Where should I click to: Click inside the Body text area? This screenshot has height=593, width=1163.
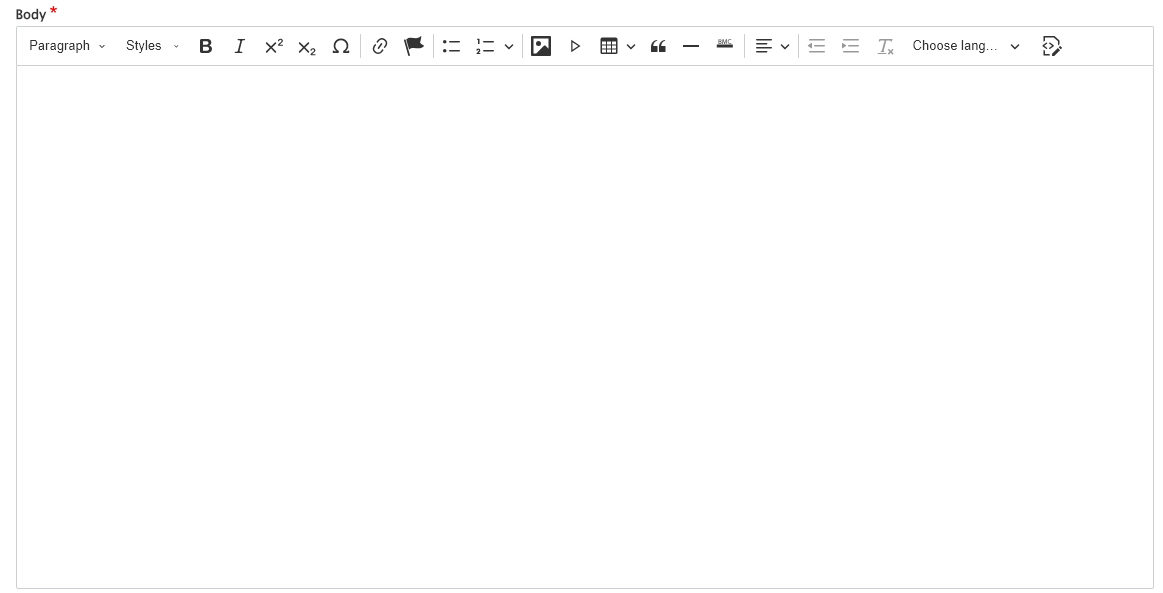584,327
